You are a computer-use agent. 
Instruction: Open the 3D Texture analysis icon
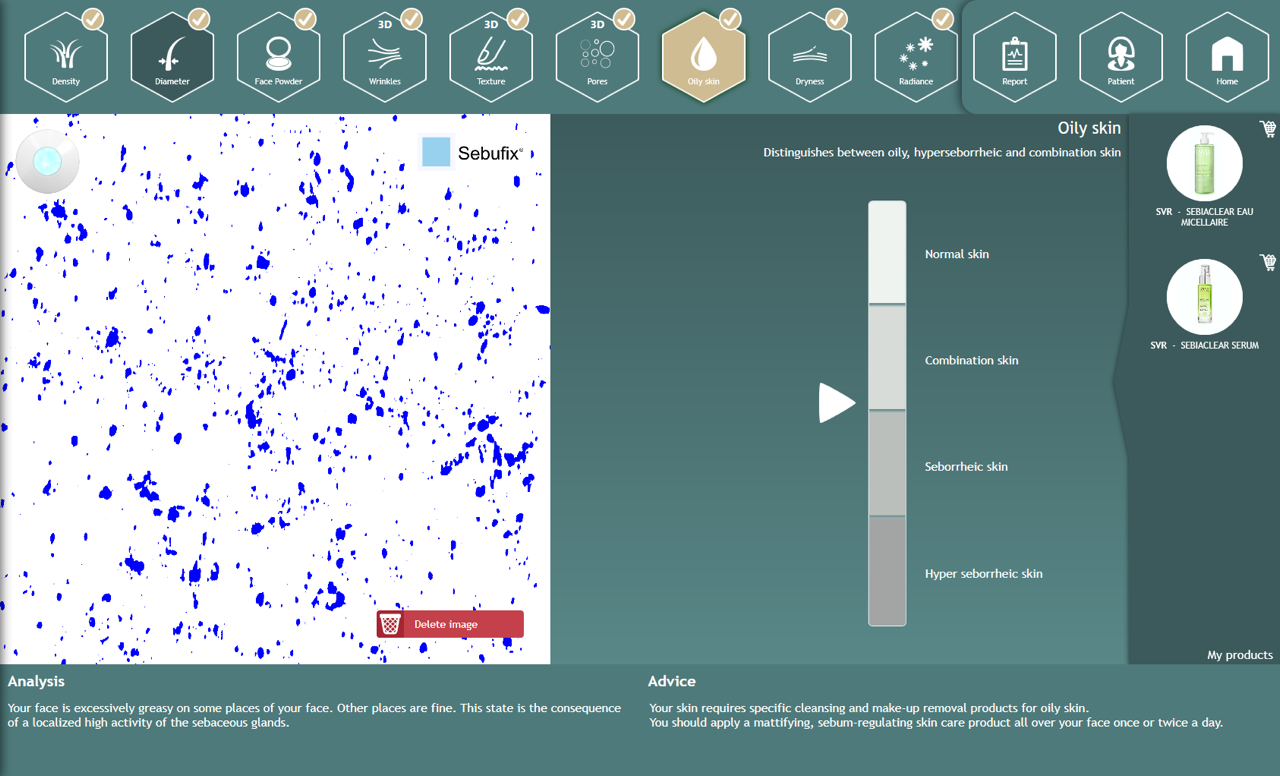tap(491, 57)
